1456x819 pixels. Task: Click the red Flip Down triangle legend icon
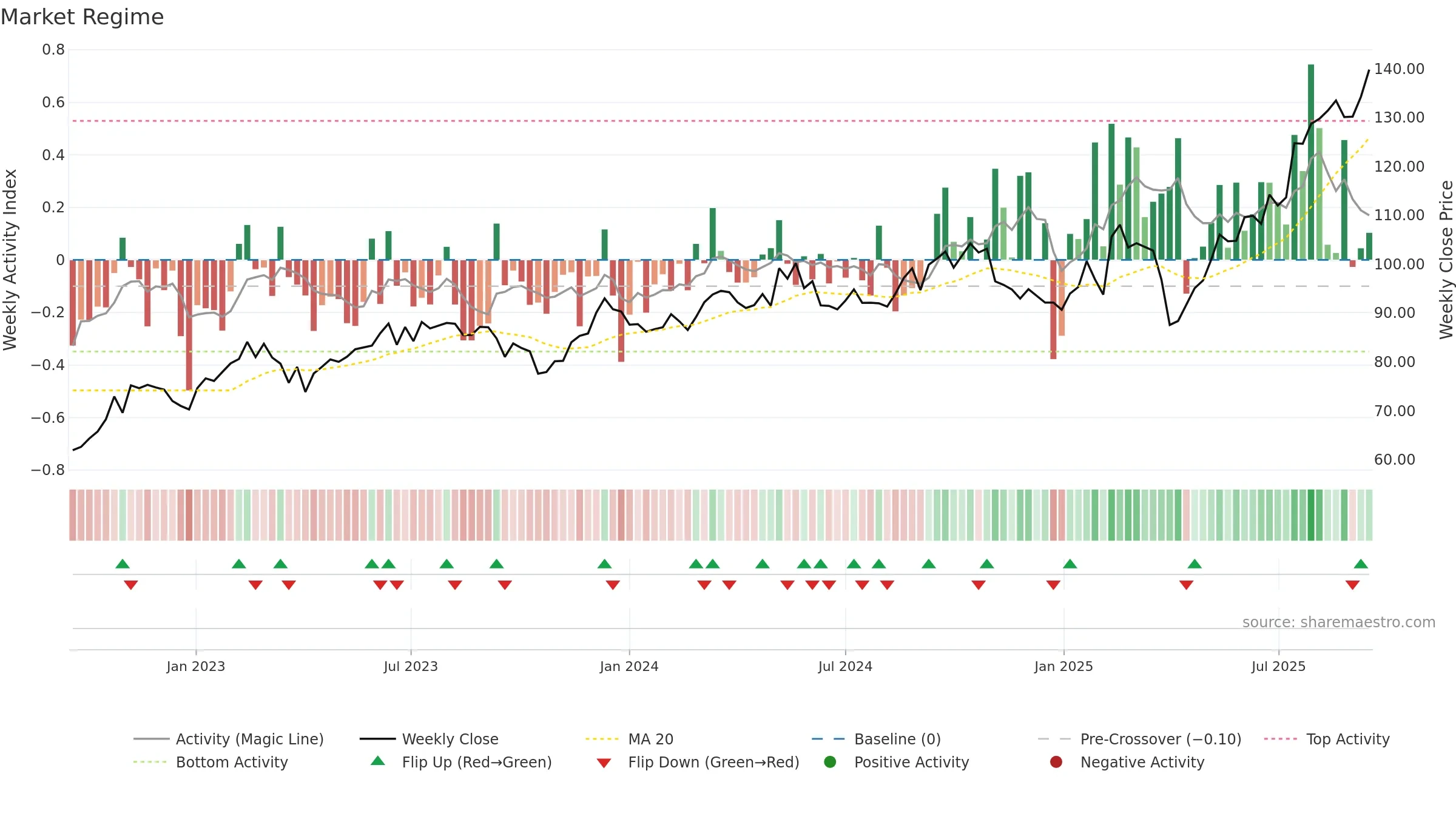click(x=604, y=763)
